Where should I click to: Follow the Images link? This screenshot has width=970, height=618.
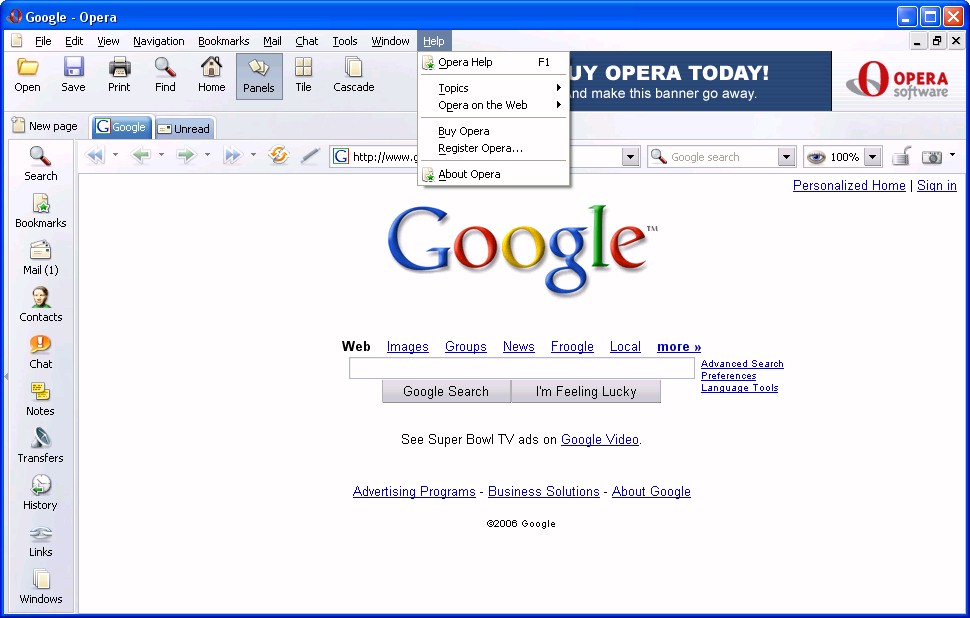pos(408,346)
